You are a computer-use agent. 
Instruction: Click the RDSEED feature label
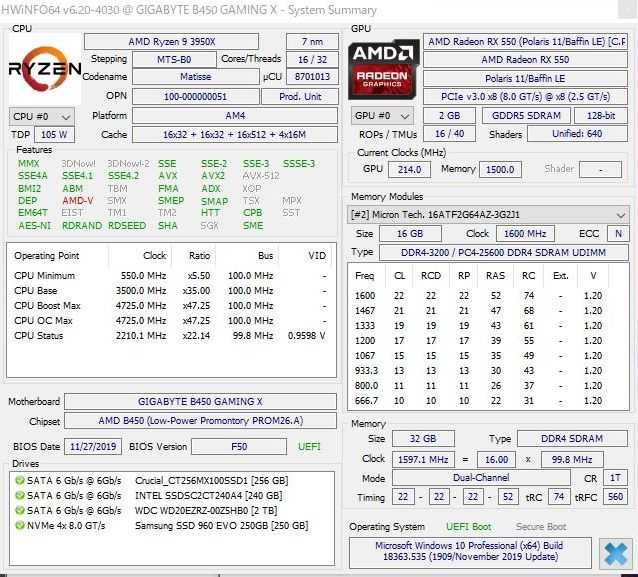[127, 226]
